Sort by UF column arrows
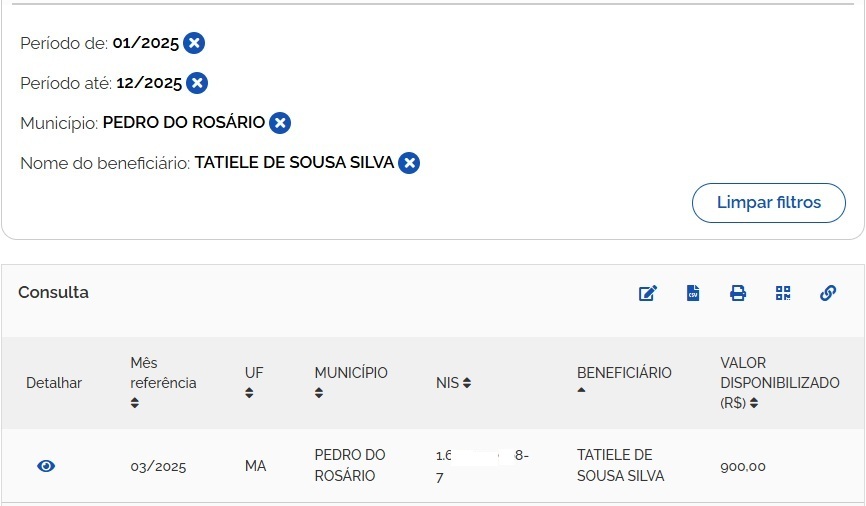The image size is (866, 506). (x=249, y=393)
